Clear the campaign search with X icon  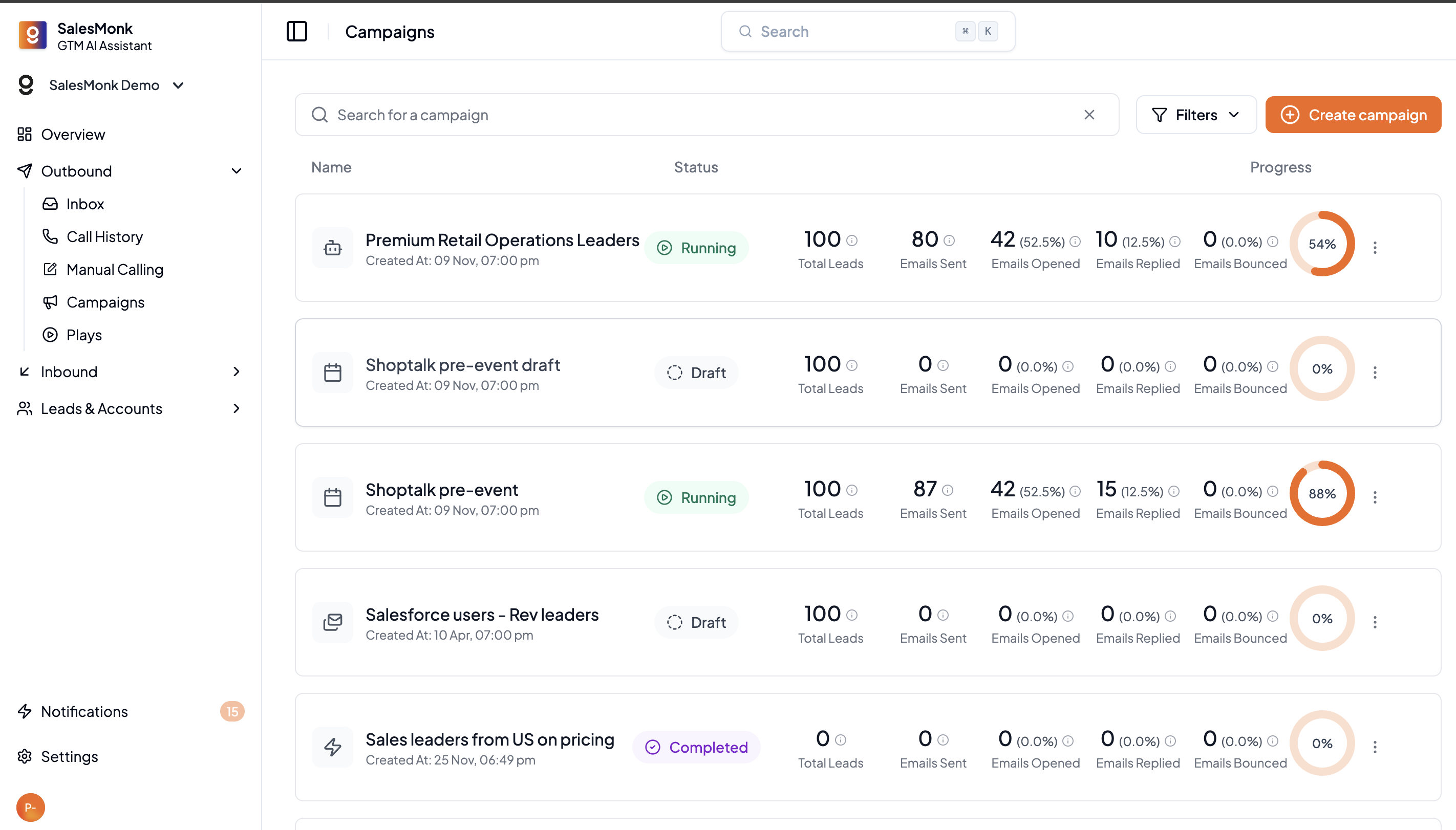click(1089, 115)
